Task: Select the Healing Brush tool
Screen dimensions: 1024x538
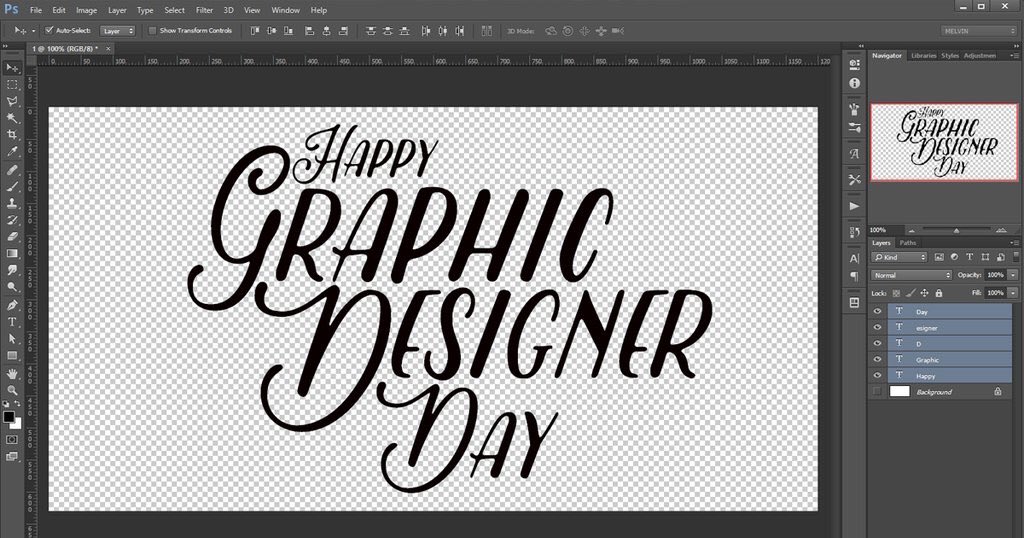Action: point(12,170)
